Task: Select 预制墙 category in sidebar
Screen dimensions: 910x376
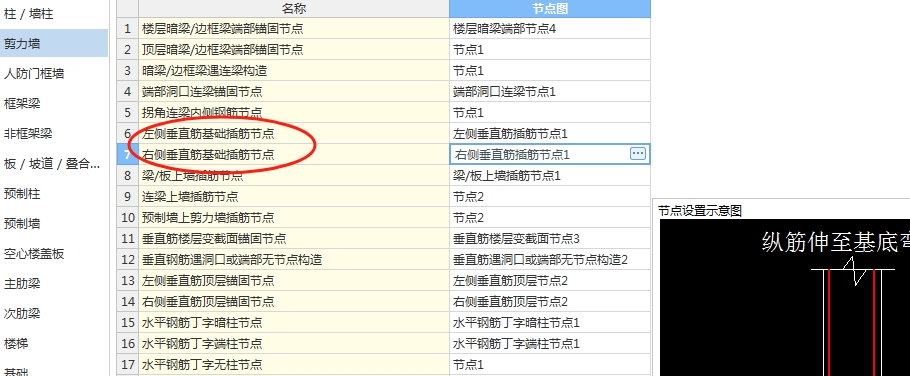Action: (x=22, y=223)
